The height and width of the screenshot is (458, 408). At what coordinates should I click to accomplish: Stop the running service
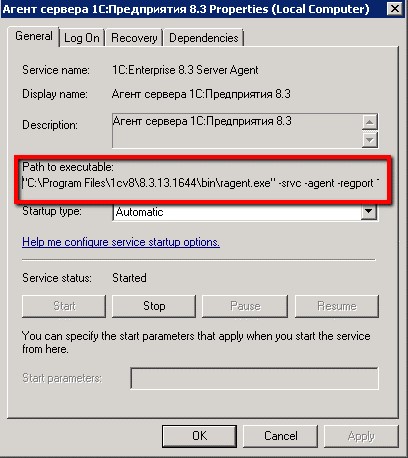154,306
